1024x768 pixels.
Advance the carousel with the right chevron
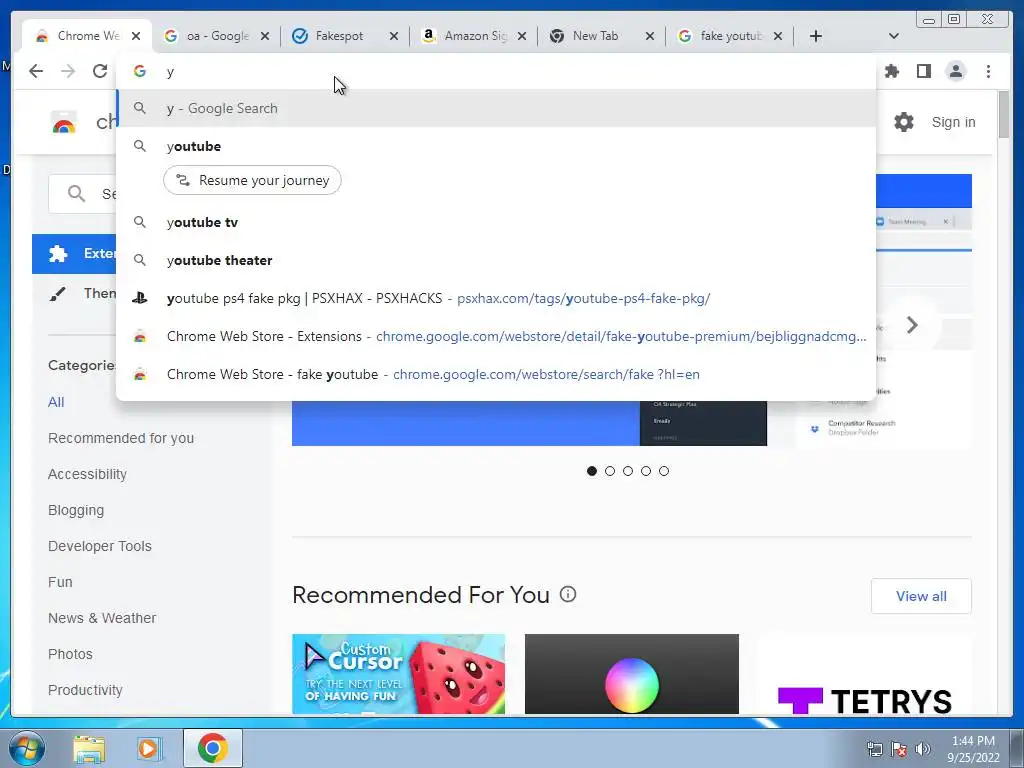pyautogui.click(x=912, y=325)
